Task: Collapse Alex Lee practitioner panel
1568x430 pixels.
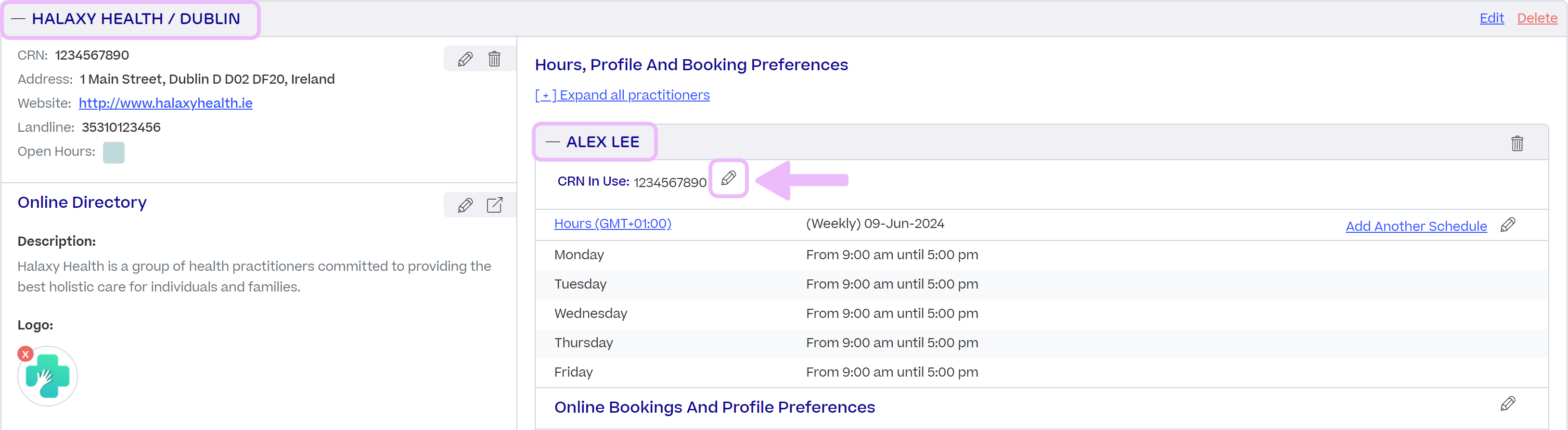Action: 553,142
